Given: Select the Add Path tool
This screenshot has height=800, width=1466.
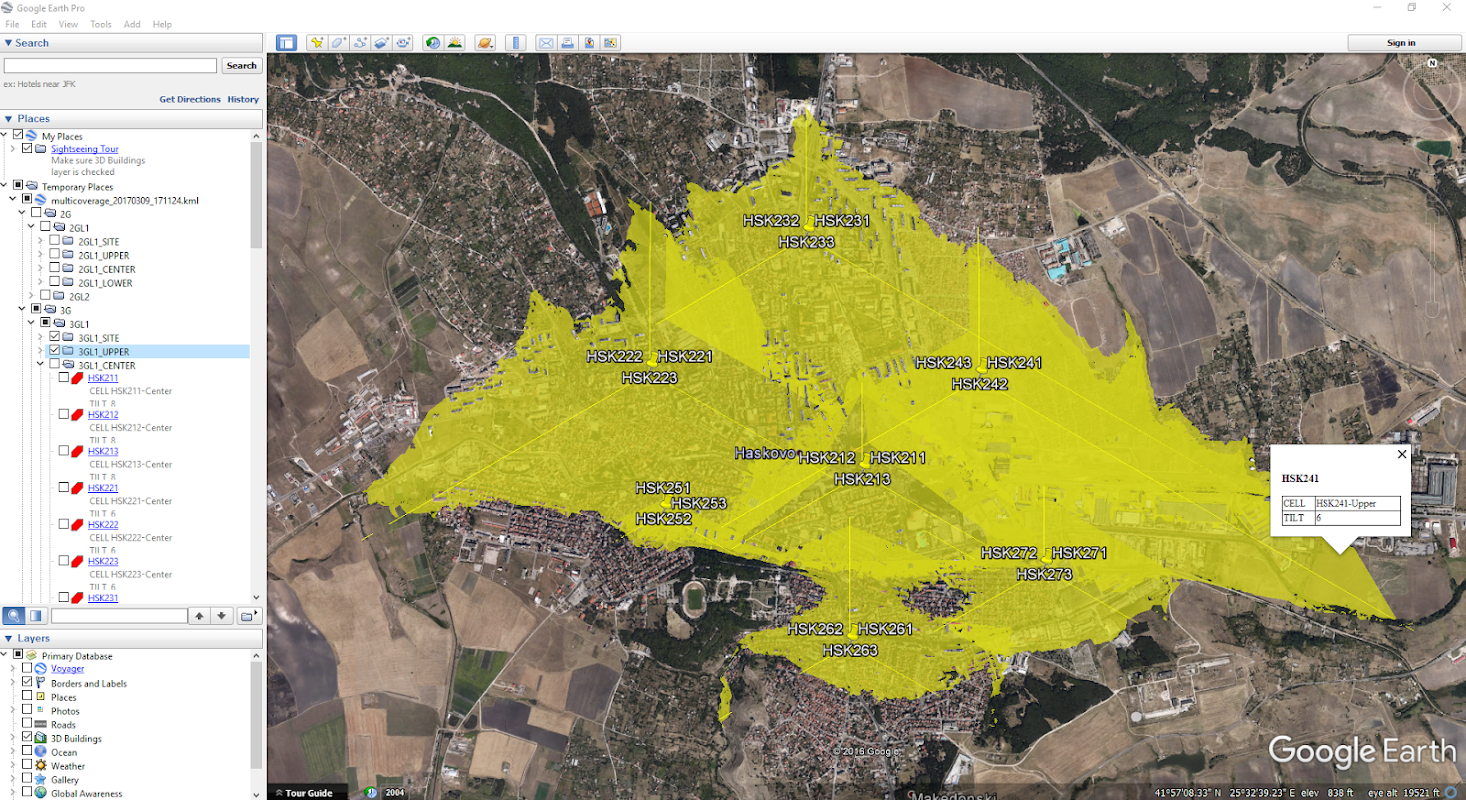Looking at the screenshot, I should pos(360,43).
